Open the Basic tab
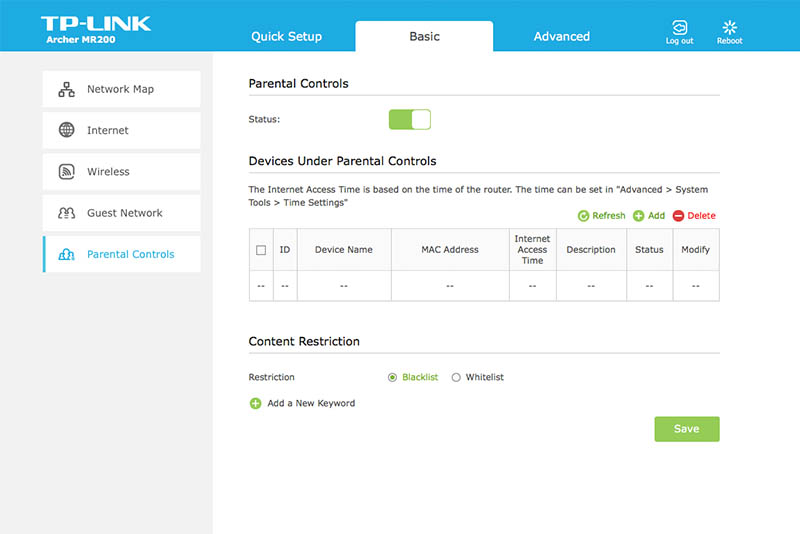The width and height of the screenshot is (800, 534). 424,36
